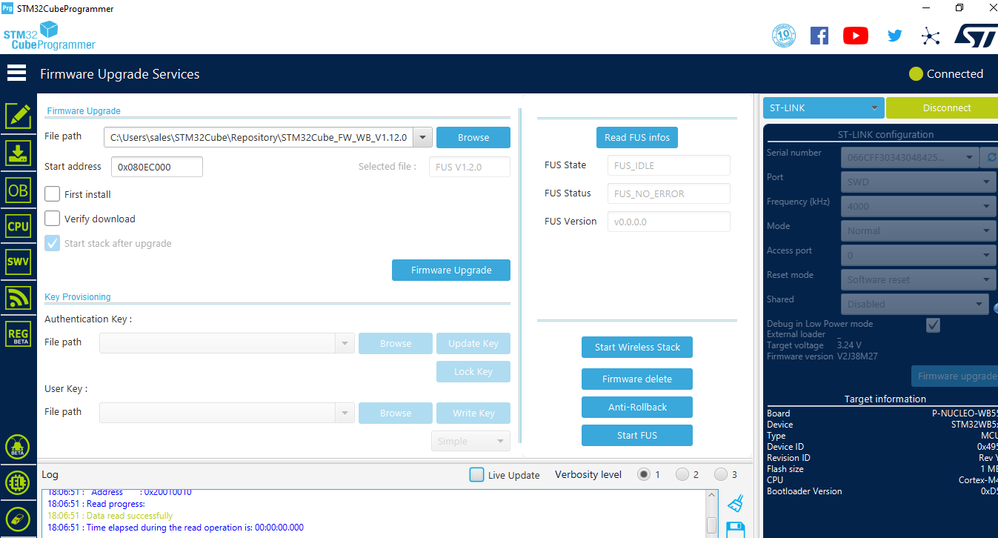Open Firmware Upgrade Services wireless icon
The height and width of the screenshot is (538, 998).
(x=18, y=297)
